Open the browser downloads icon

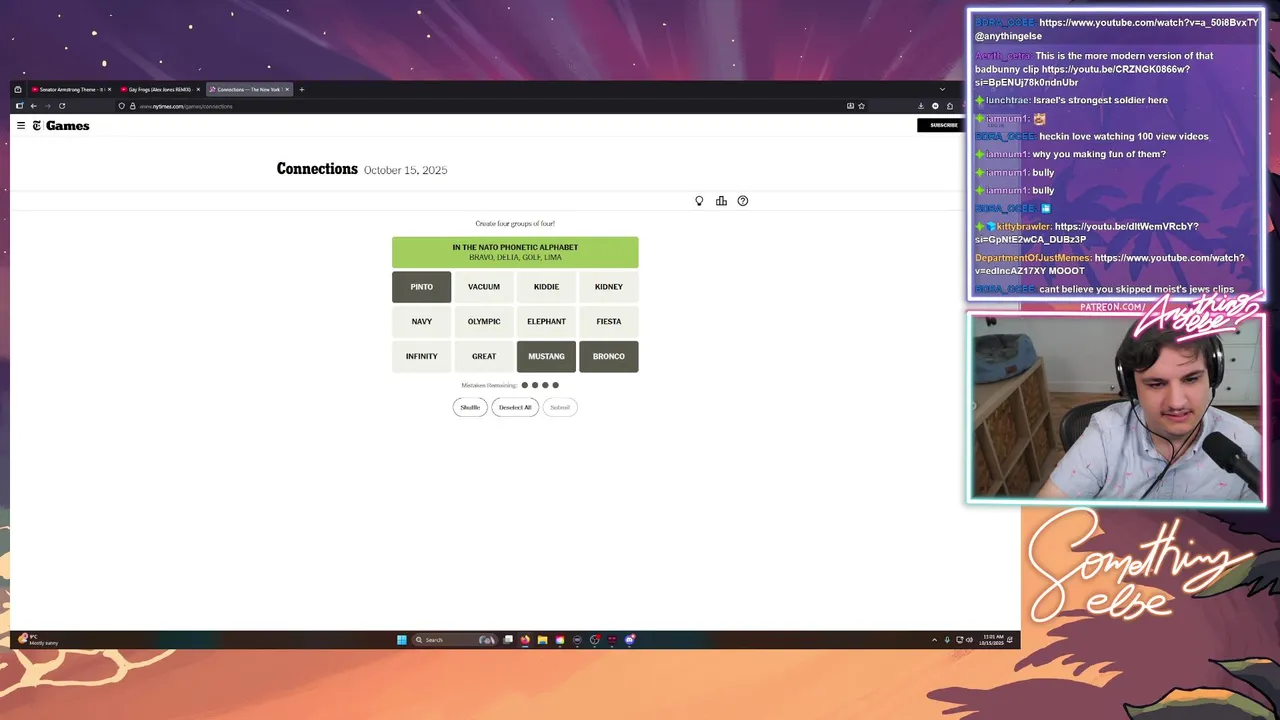921,106
